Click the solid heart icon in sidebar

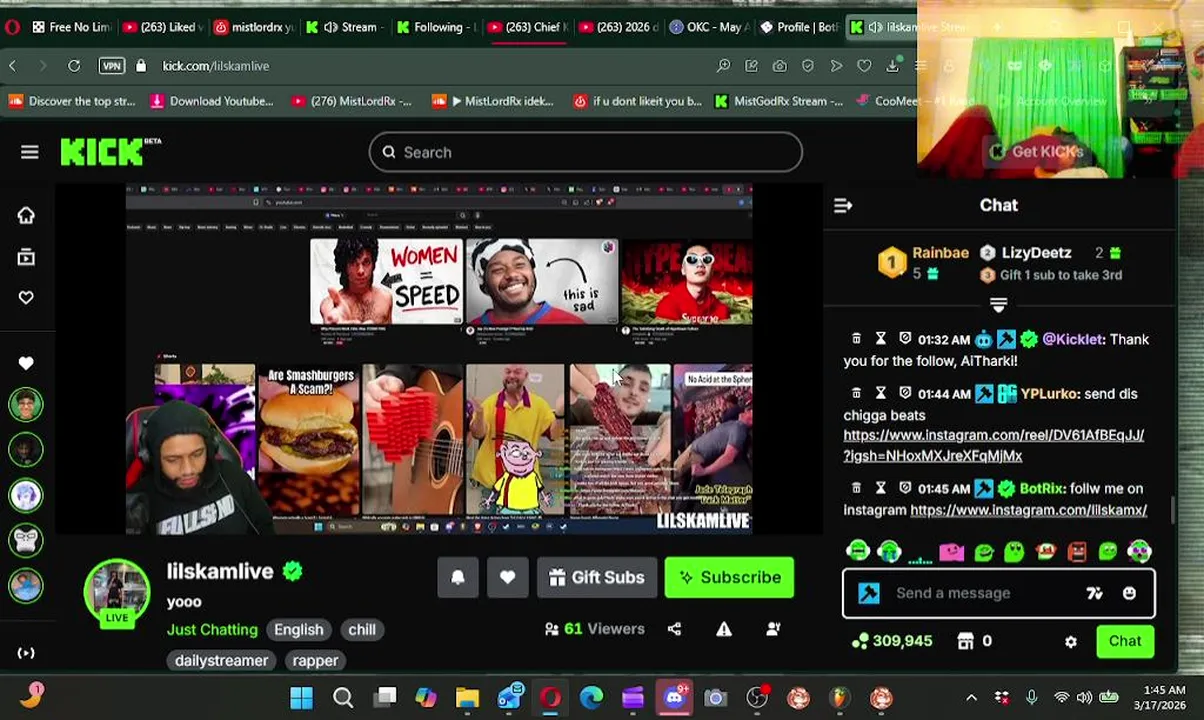[x=26, y=364]
